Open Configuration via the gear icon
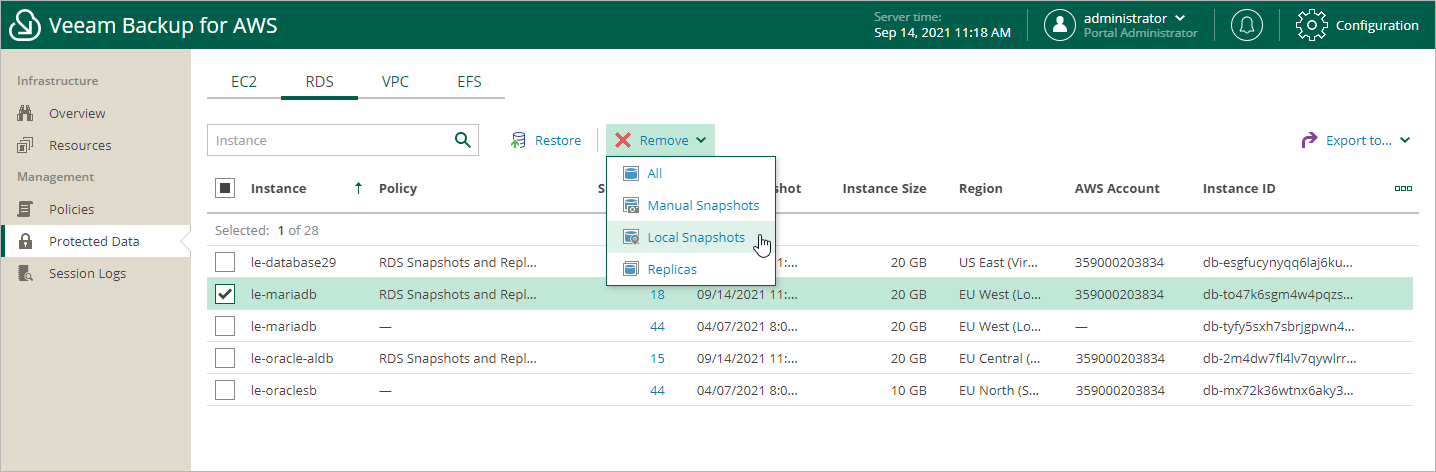The image size is (1436, 472). (1312, 25)
